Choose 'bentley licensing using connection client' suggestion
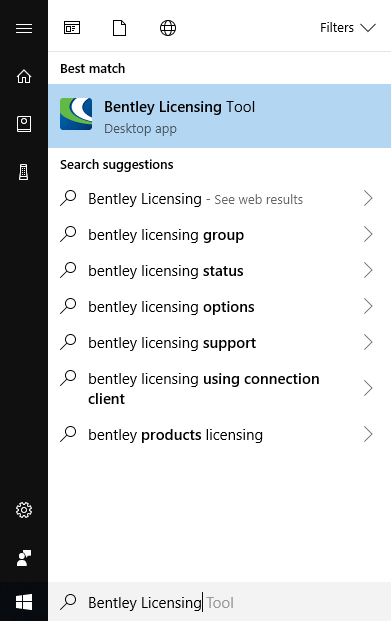 [x=219, y=389]
